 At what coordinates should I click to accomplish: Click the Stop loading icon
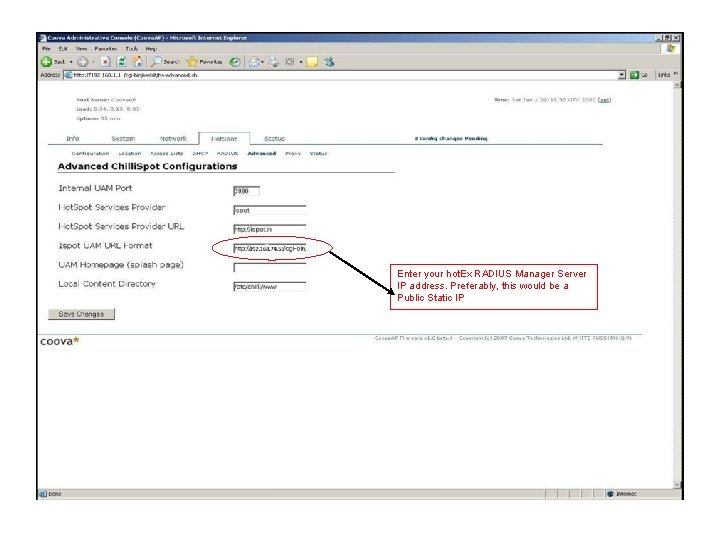(106, 62)
